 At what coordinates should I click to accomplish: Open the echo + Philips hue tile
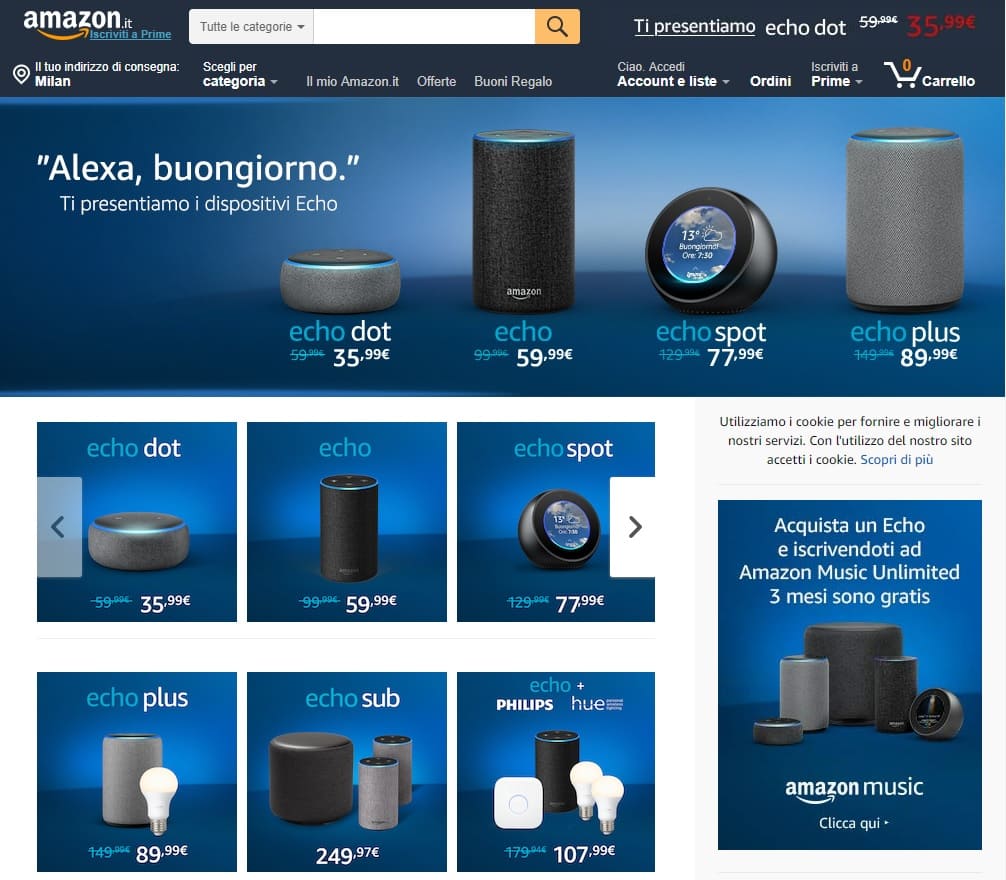click(556, 772)
